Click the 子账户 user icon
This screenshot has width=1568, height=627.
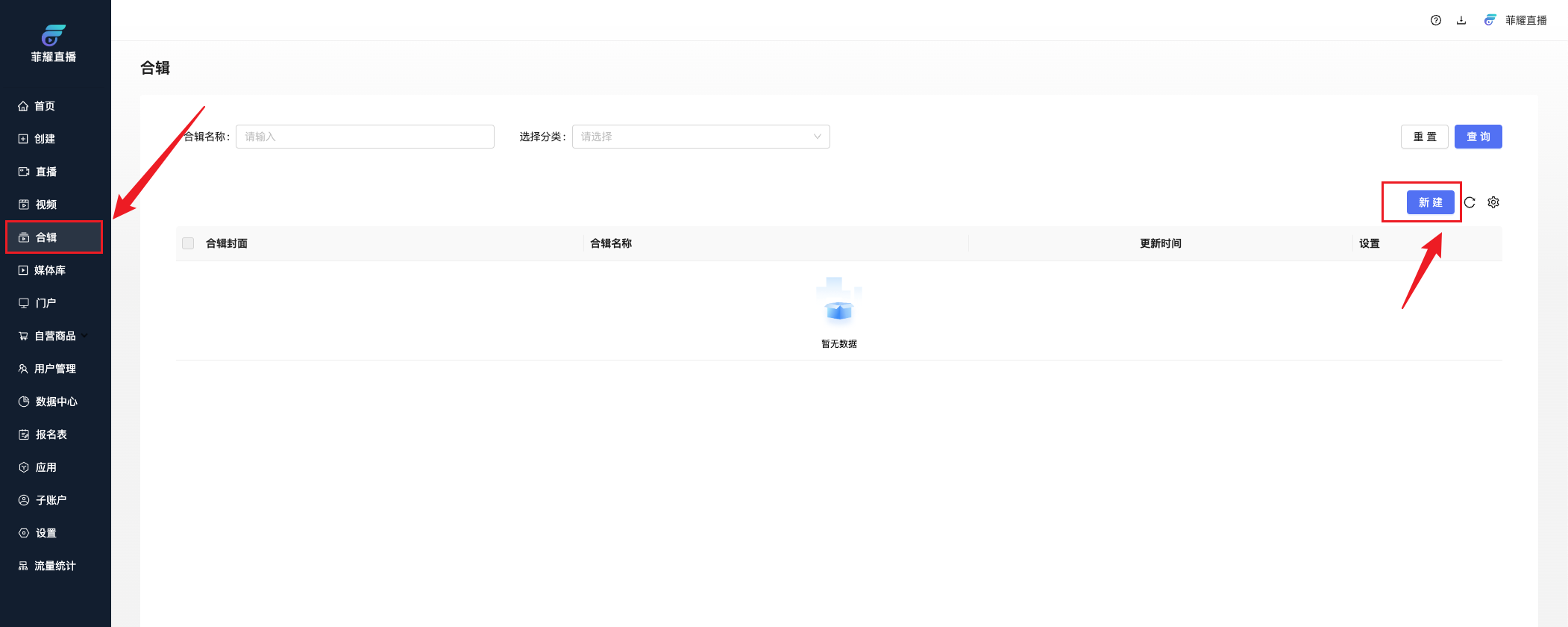[24, 500]
